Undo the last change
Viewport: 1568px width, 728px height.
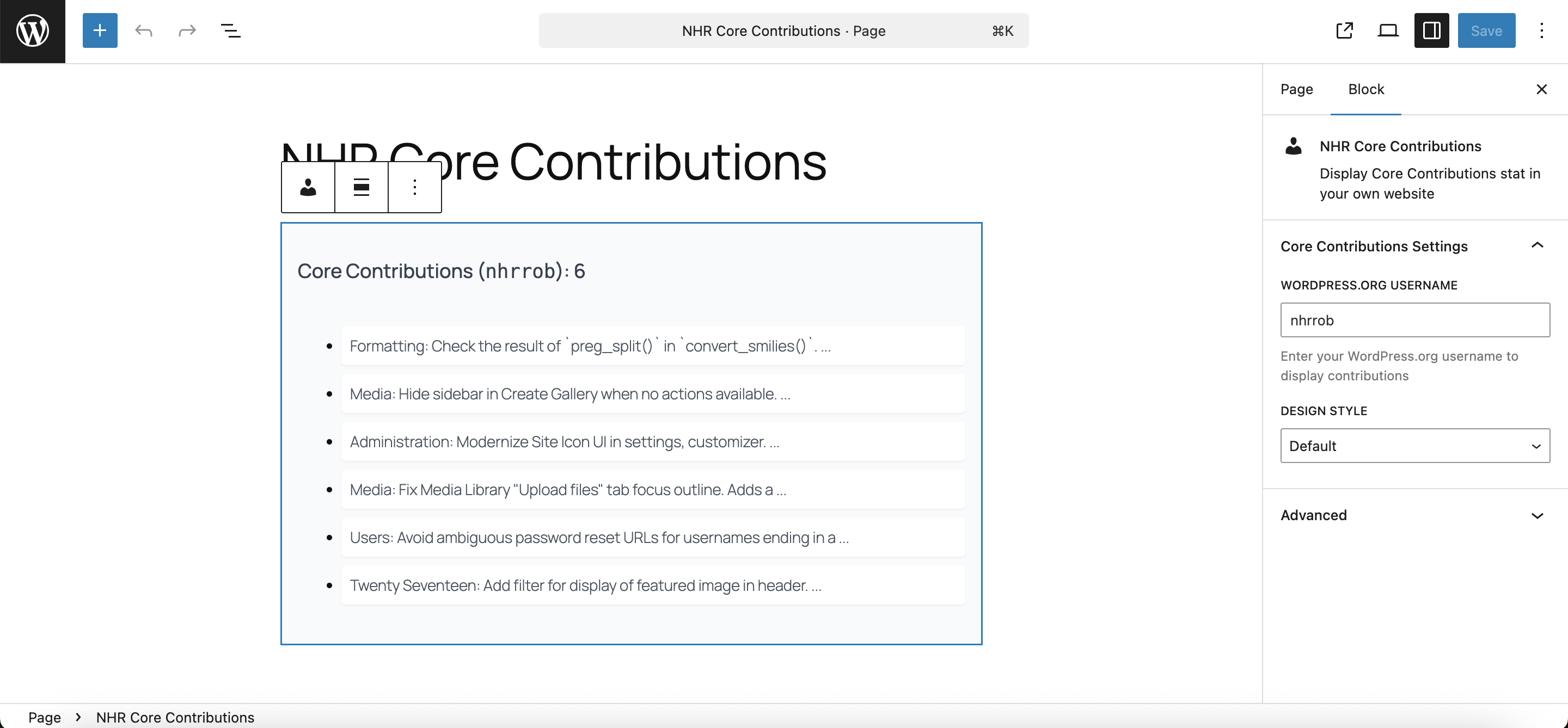pyautogui.click(x=144, y=30)
